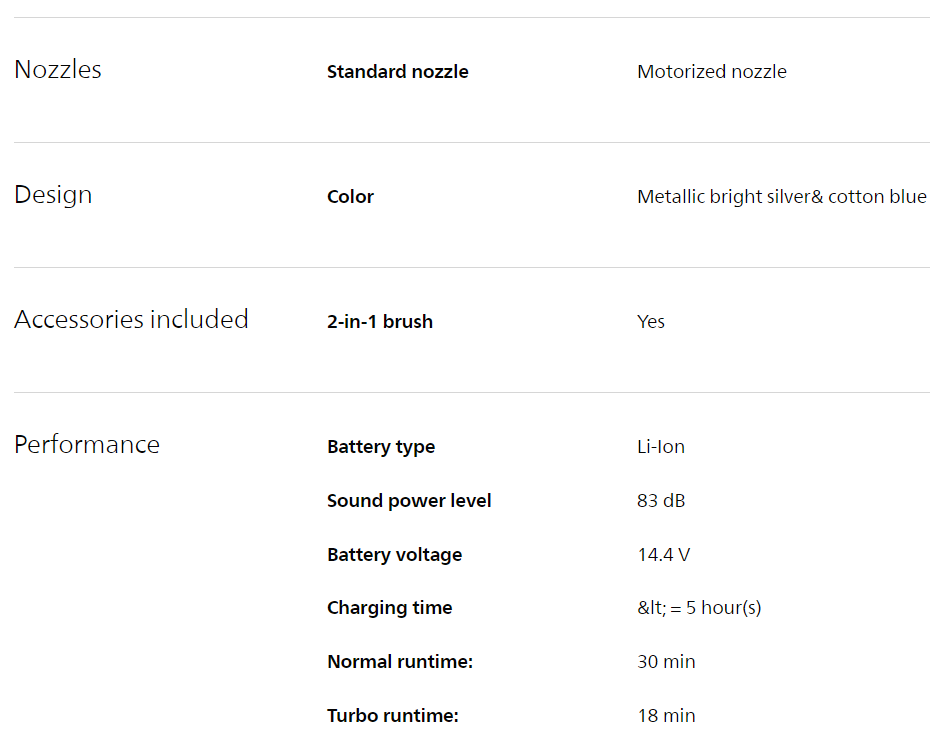Select the 83 dB value

(x=661, y=501)
